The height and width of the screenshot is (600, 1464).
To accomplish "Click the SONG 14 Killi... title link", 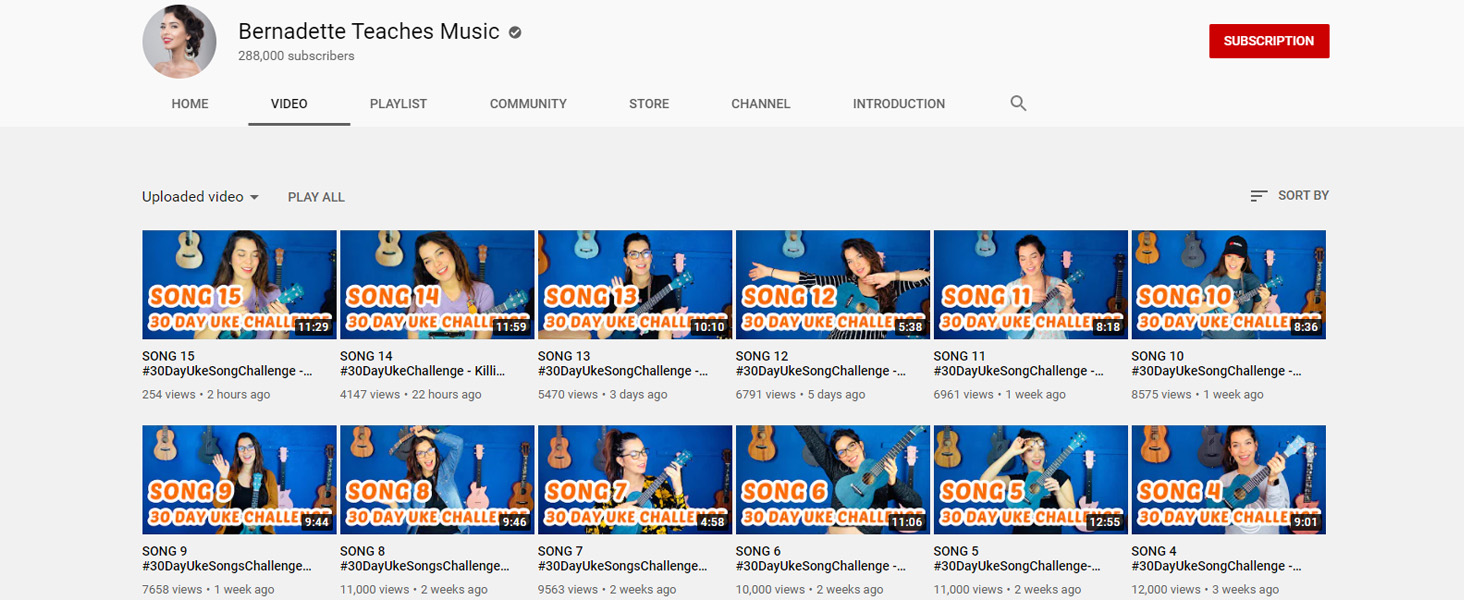I will 423,363.
